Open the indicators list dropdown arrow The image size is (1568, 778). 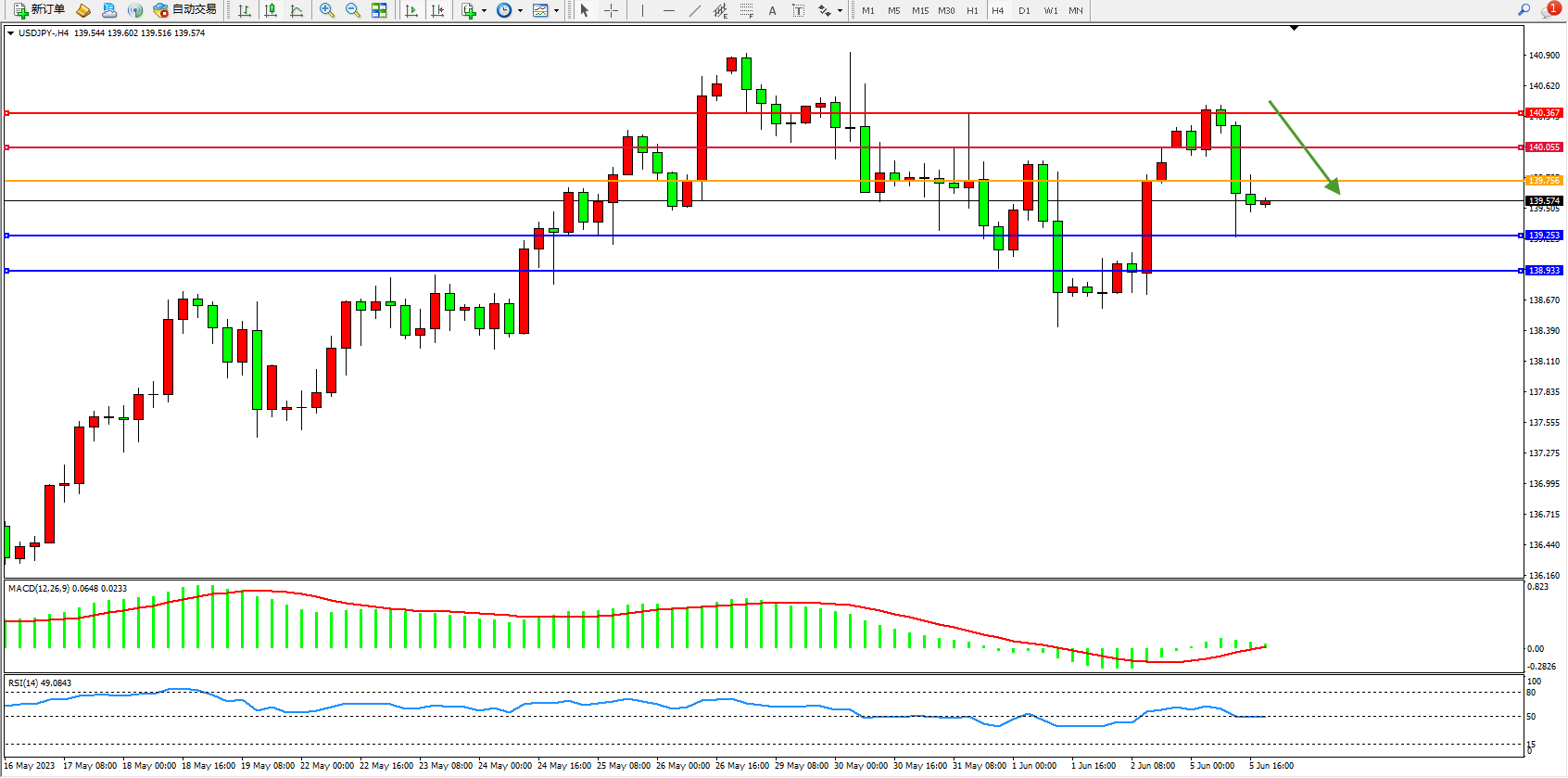[484, 11]
